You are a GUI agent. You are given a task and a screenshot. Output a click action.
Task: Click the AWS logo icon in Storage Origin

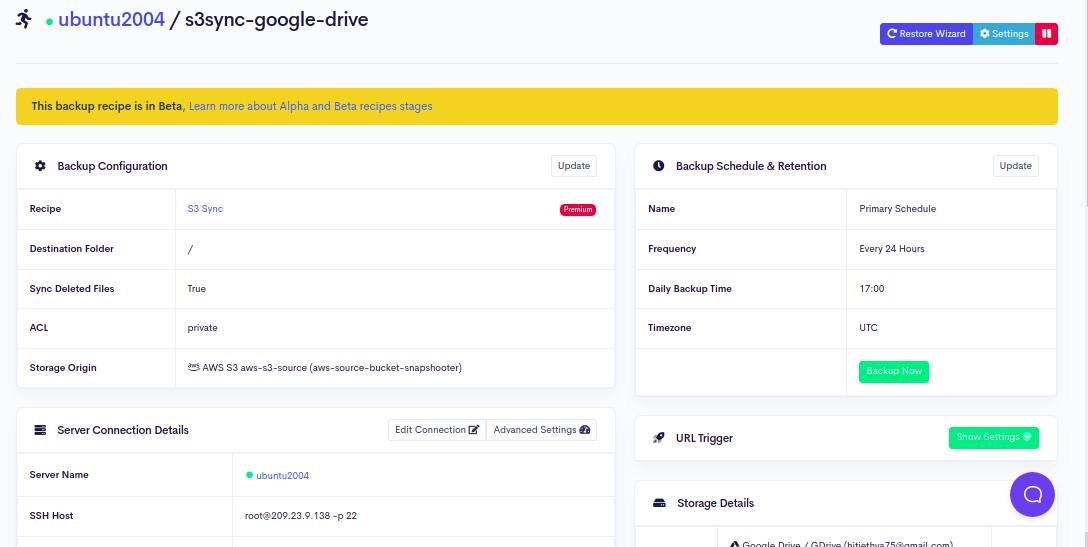194,367
